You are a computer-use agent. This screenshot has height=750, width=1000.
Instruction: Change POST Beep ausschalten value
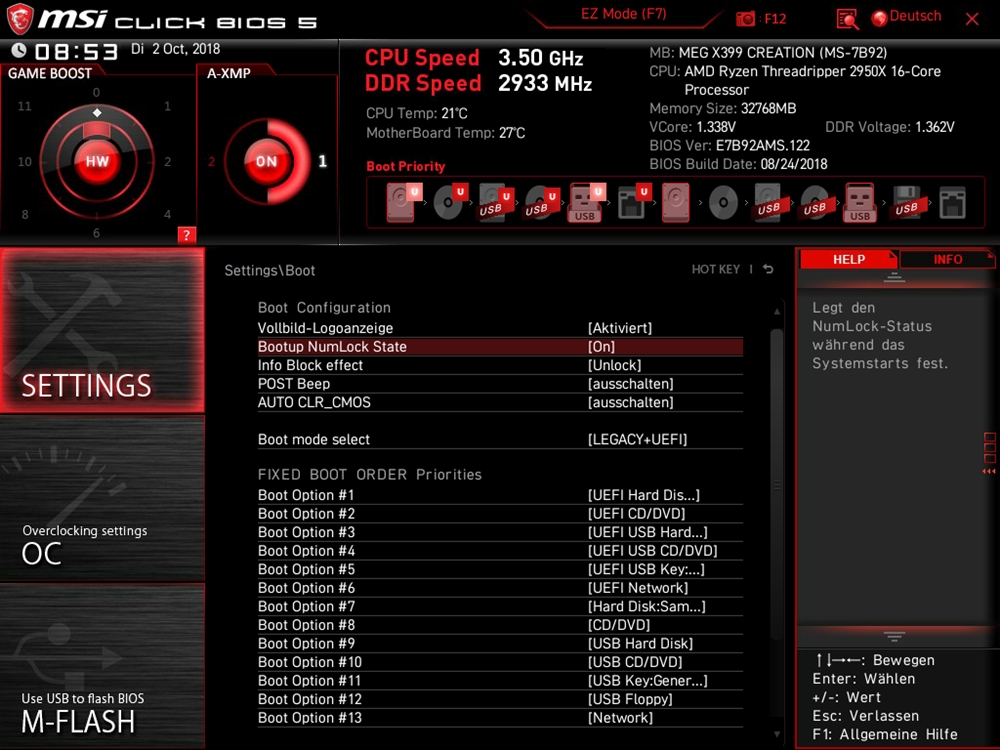click(x=631, y=383)
